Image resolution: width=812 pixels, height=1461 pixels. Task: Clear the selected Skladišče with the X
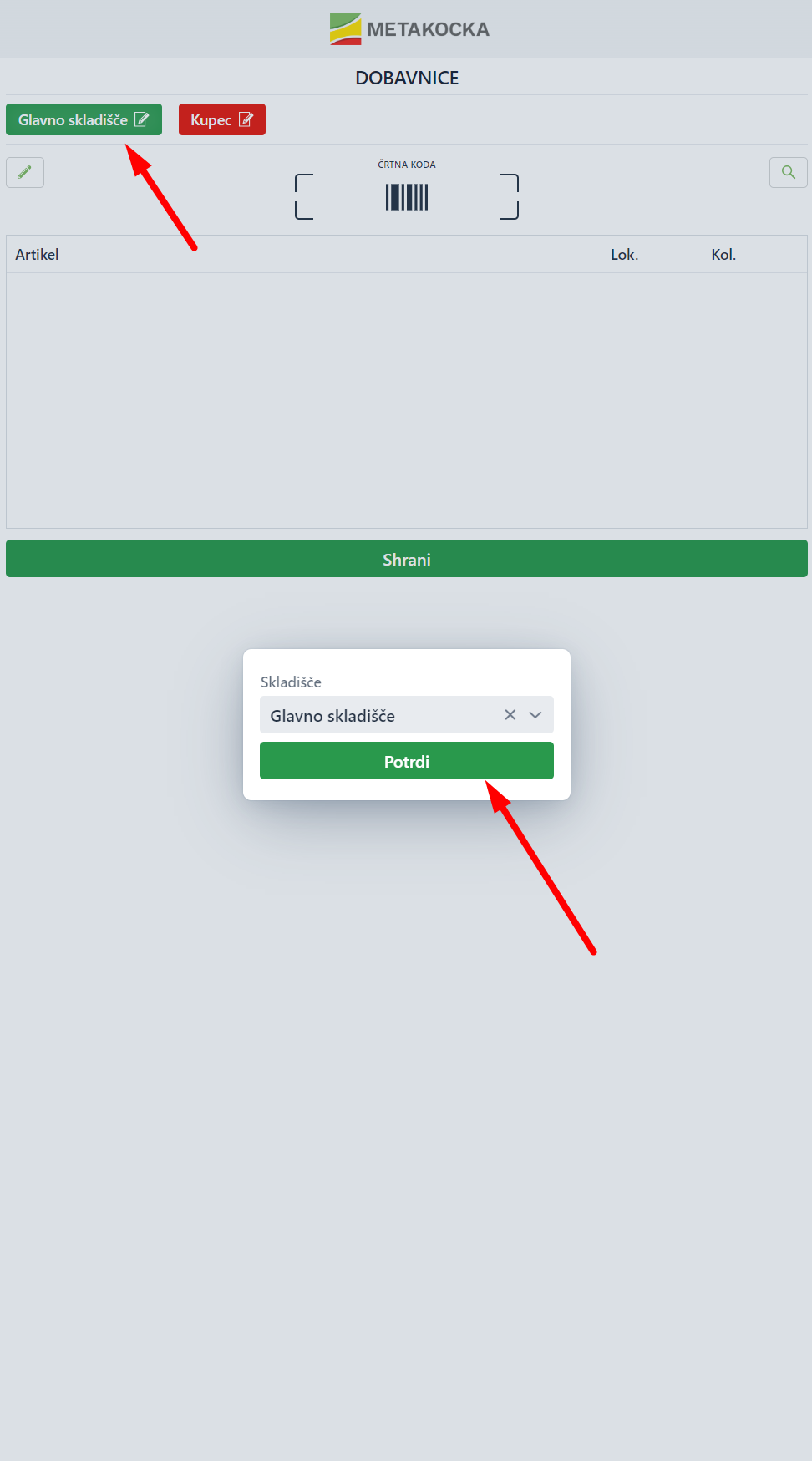click(x=510, y=715)
